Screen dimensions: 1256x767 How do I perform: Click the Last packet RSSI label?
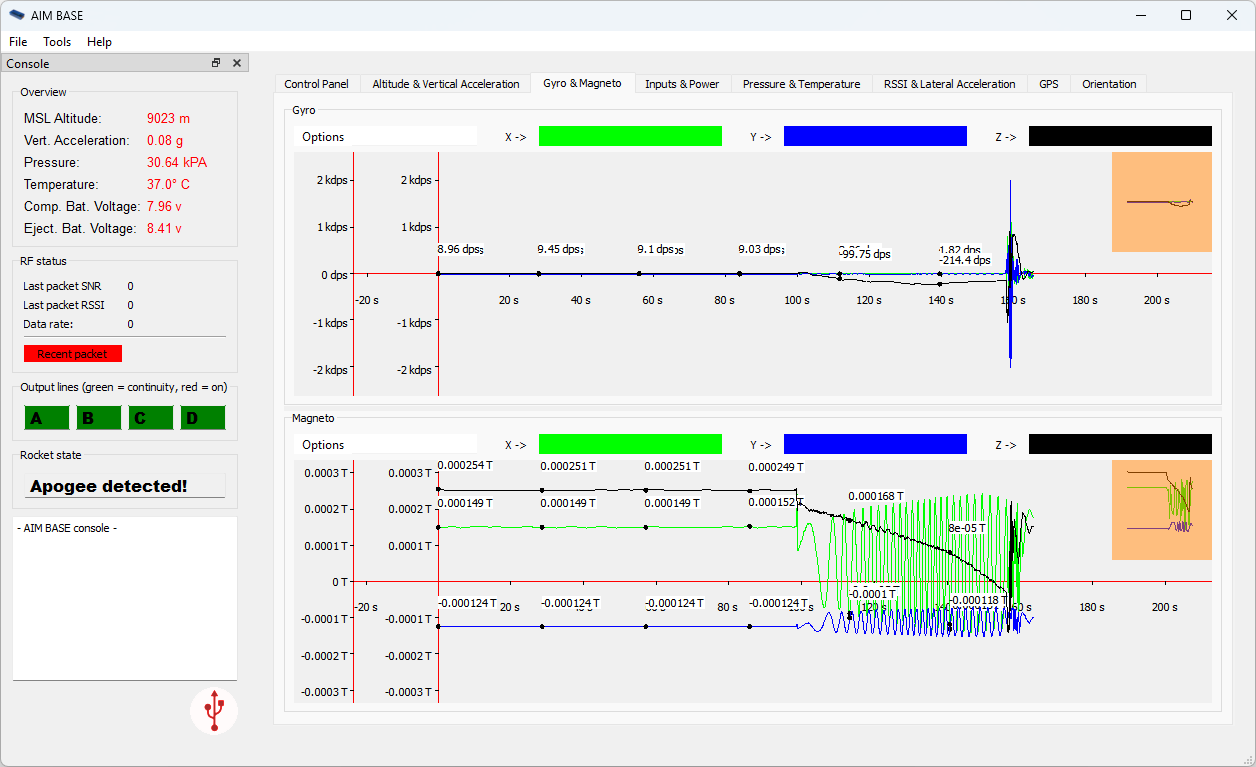(64, 305)
